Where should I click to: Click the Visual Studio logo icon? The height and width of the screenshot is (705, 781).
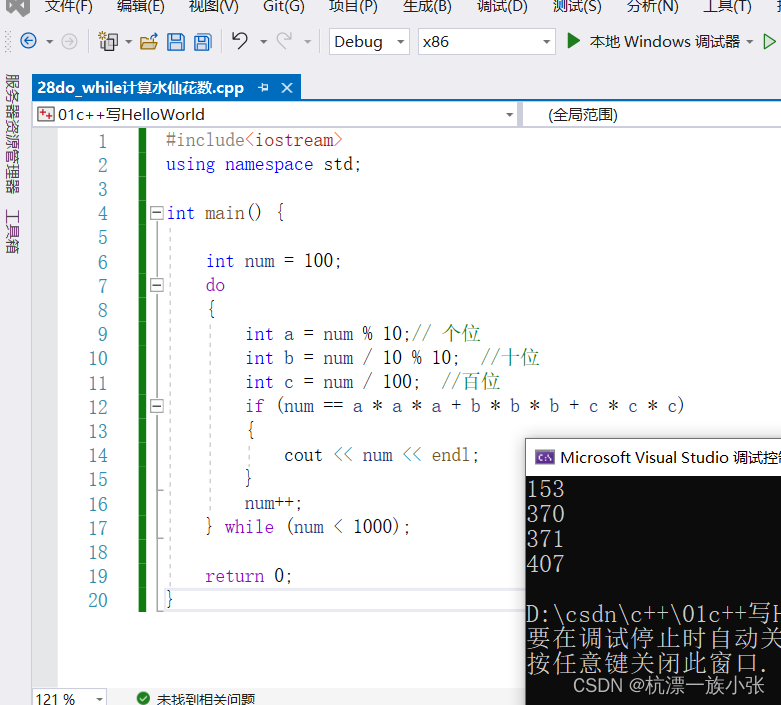click(17, 7)
